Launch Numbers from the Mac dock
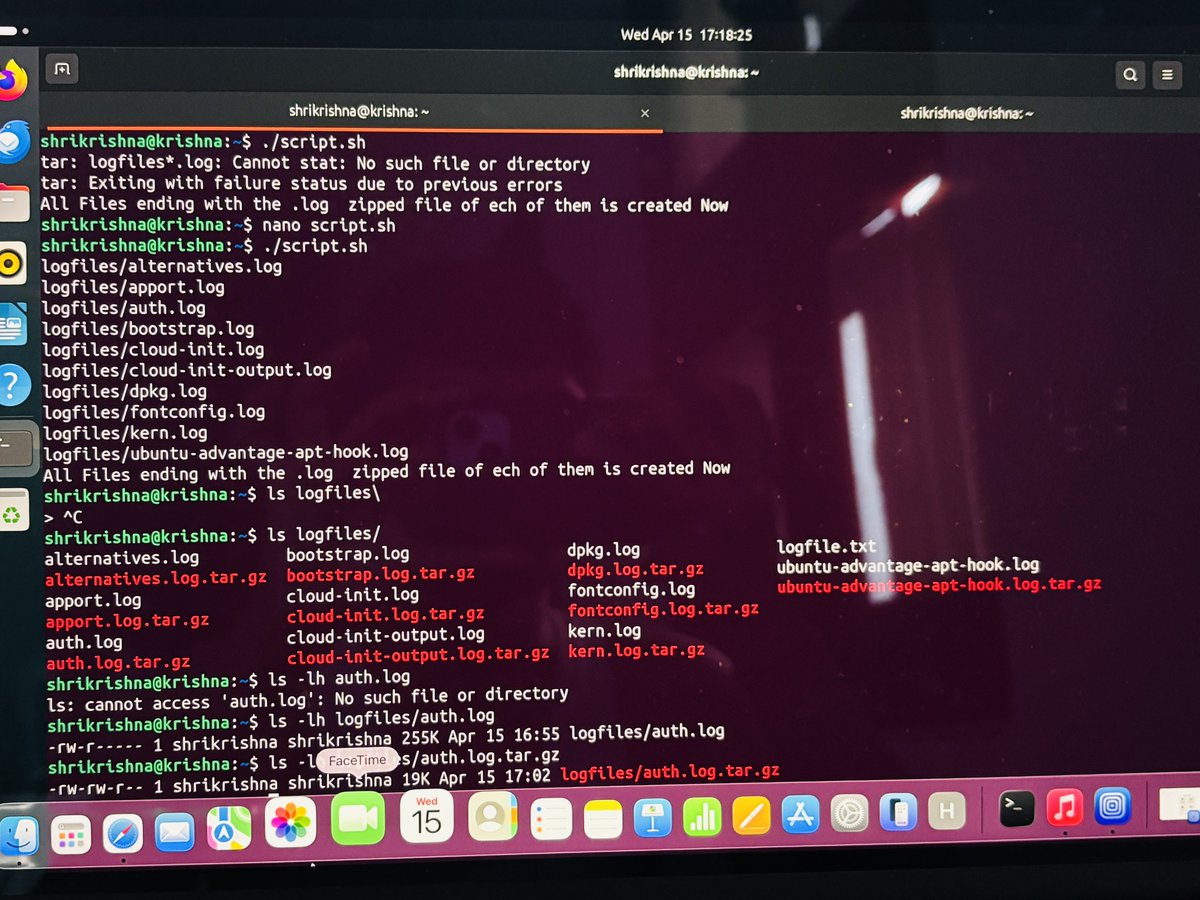 (702, 817)
